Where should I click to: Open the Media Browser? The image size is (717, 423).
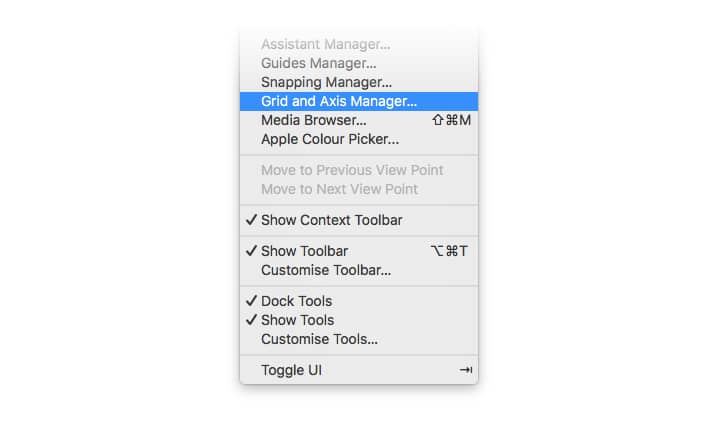point(359,120)
